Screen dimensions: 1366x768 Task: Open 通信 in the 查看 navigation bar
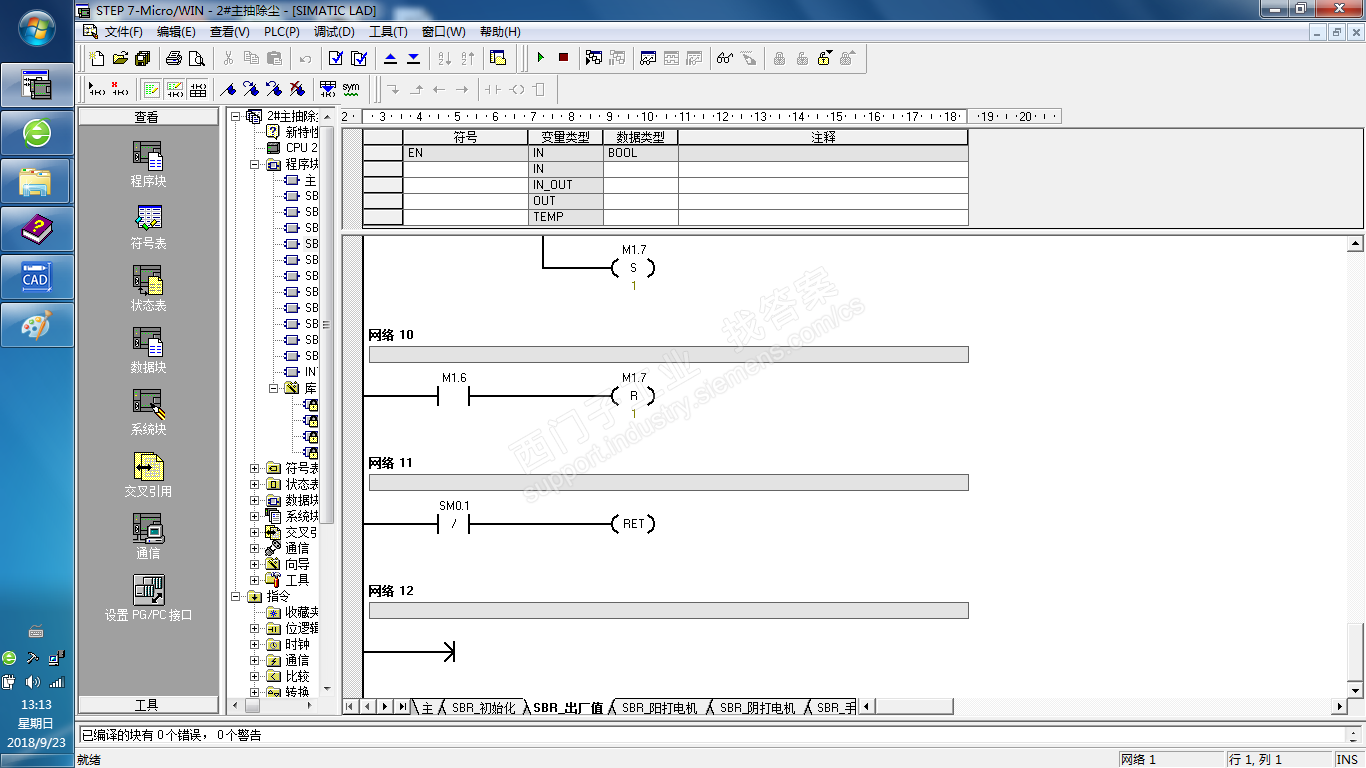pos(148,537)
